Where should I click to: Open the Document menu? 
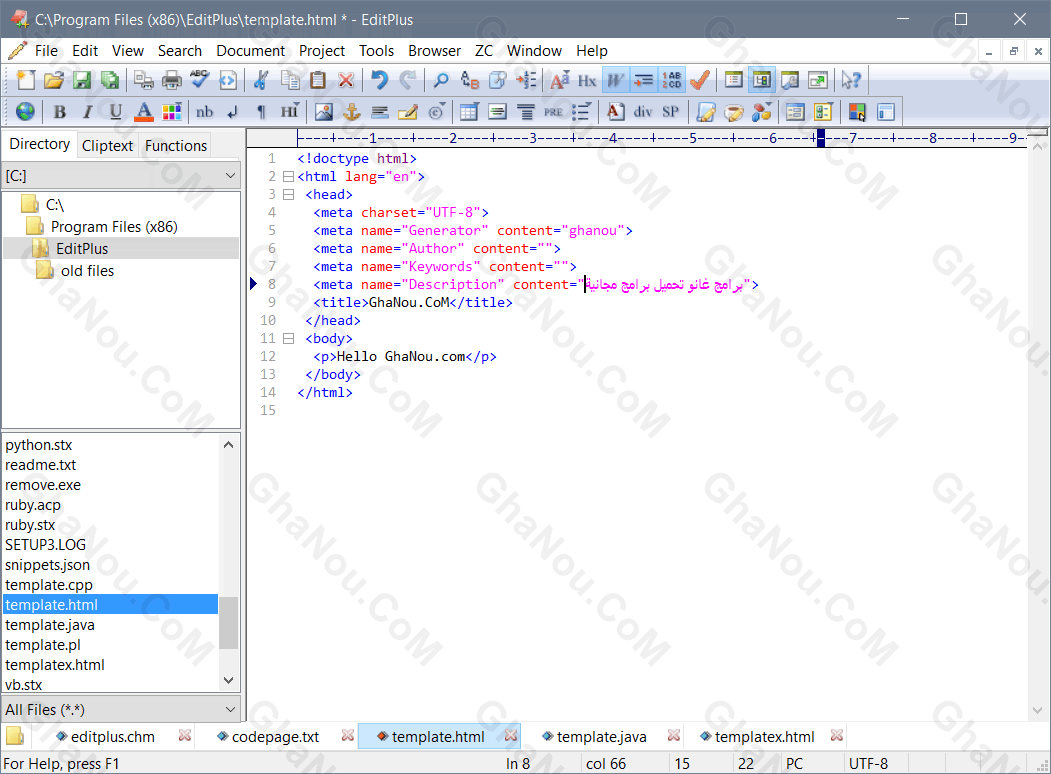tap(251, 51)
